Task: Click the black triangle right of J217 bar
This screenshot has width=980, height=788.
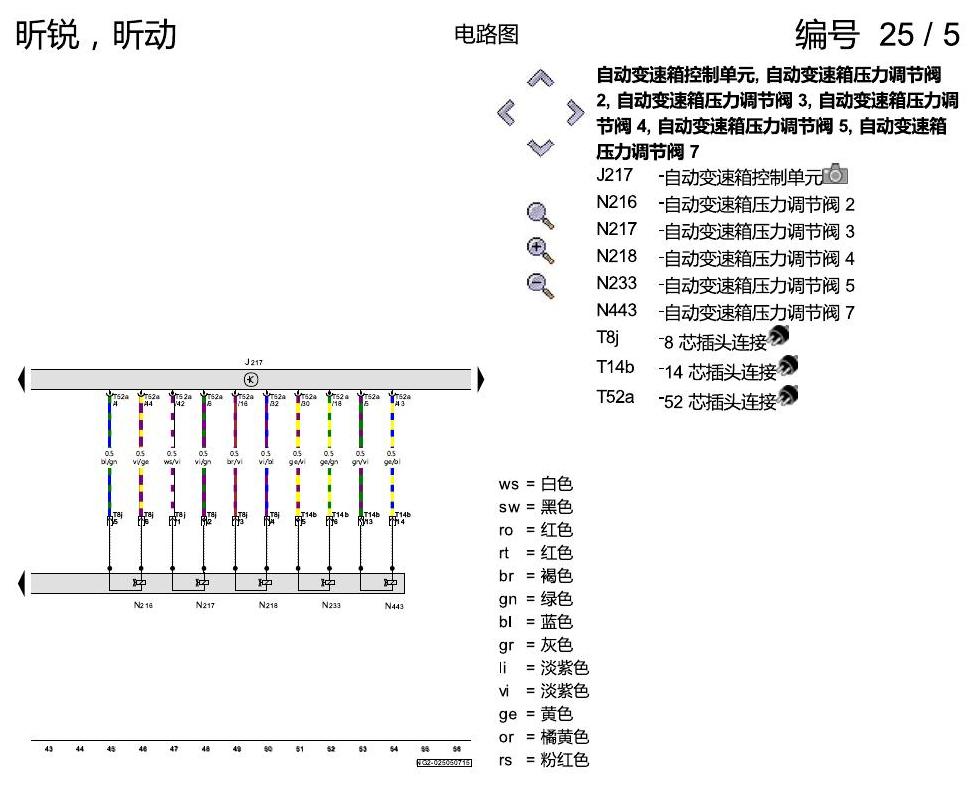Action: click(x=481, y=379)
